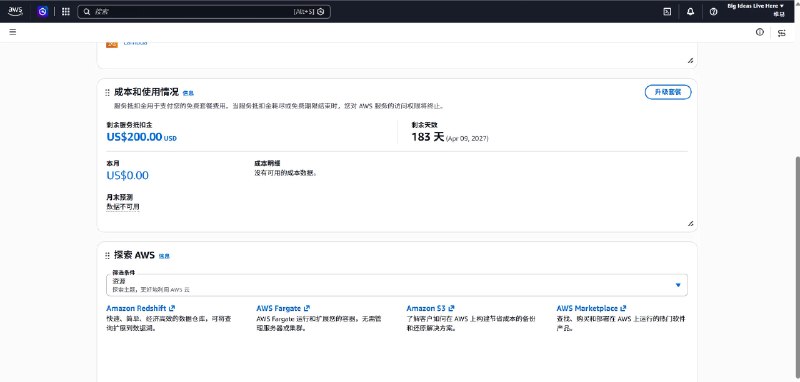
Task: Open the info link beside Explore AWS
Action: coord(164,256)
